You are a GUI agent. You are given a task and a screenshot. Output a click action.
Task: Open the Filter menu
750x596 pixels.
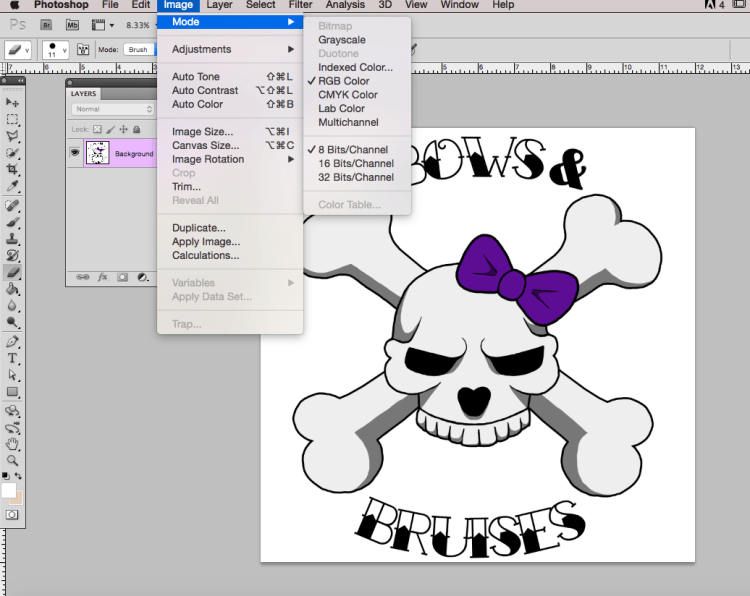(x=300, y=5)
